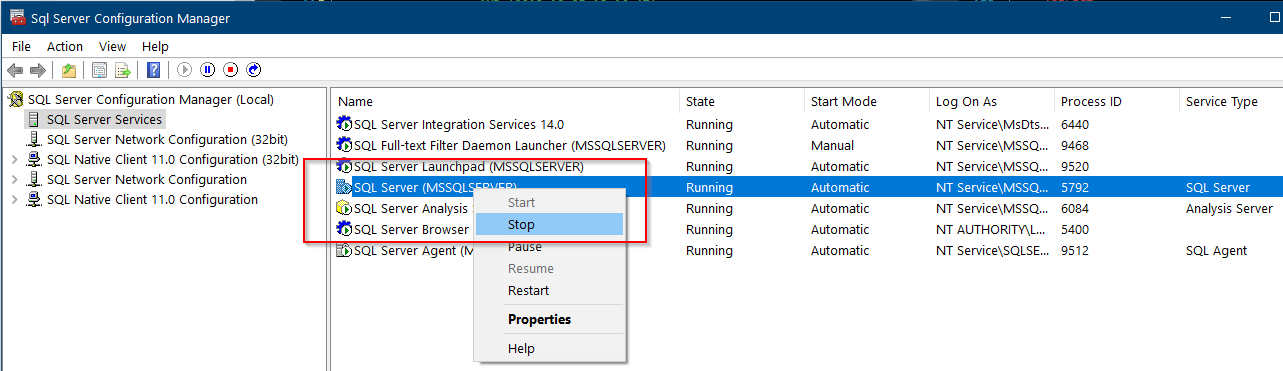Click the SQL Server (MSSQLSERVER) row icon
Viewport: 1283px width, 371px height.
[x=344, y=187]
